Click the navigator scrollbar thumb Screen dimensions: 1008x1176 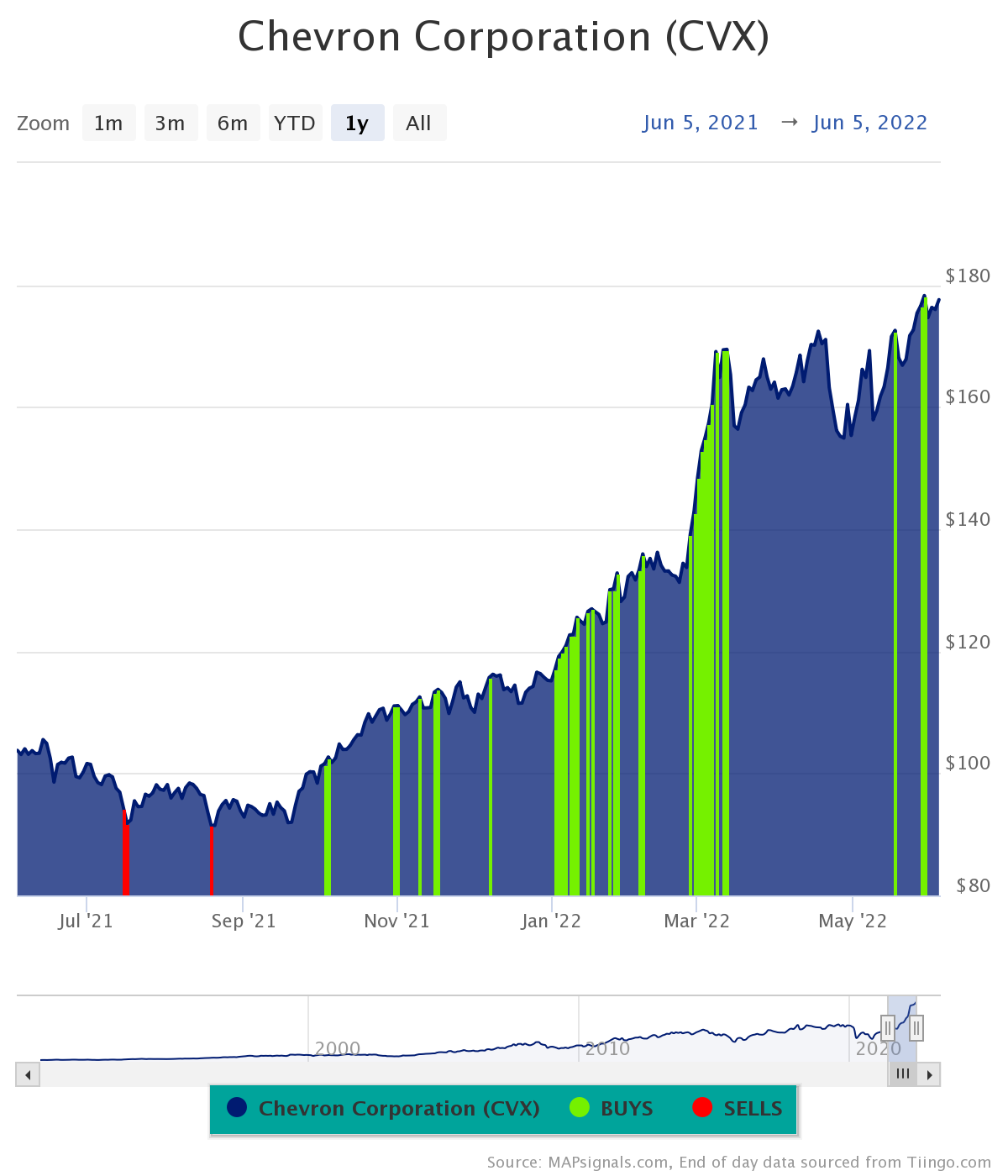coord(902,1074)
